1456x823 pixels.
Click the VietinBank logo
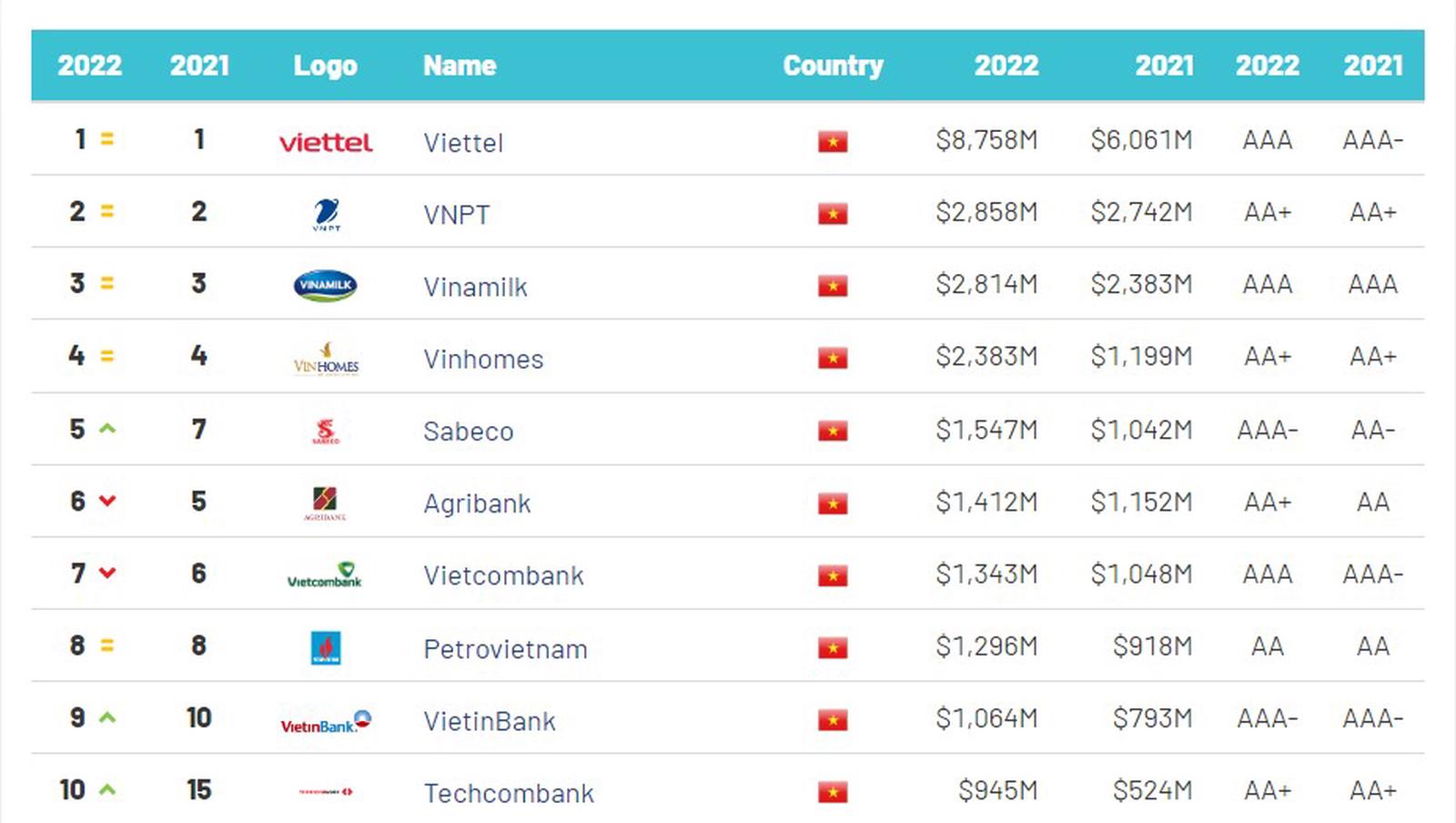pos(326,722)
